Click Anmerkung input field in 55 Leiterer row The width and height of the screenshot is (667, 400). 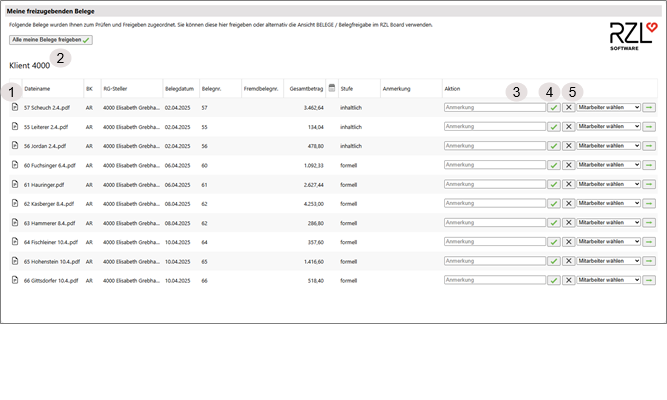495,126
